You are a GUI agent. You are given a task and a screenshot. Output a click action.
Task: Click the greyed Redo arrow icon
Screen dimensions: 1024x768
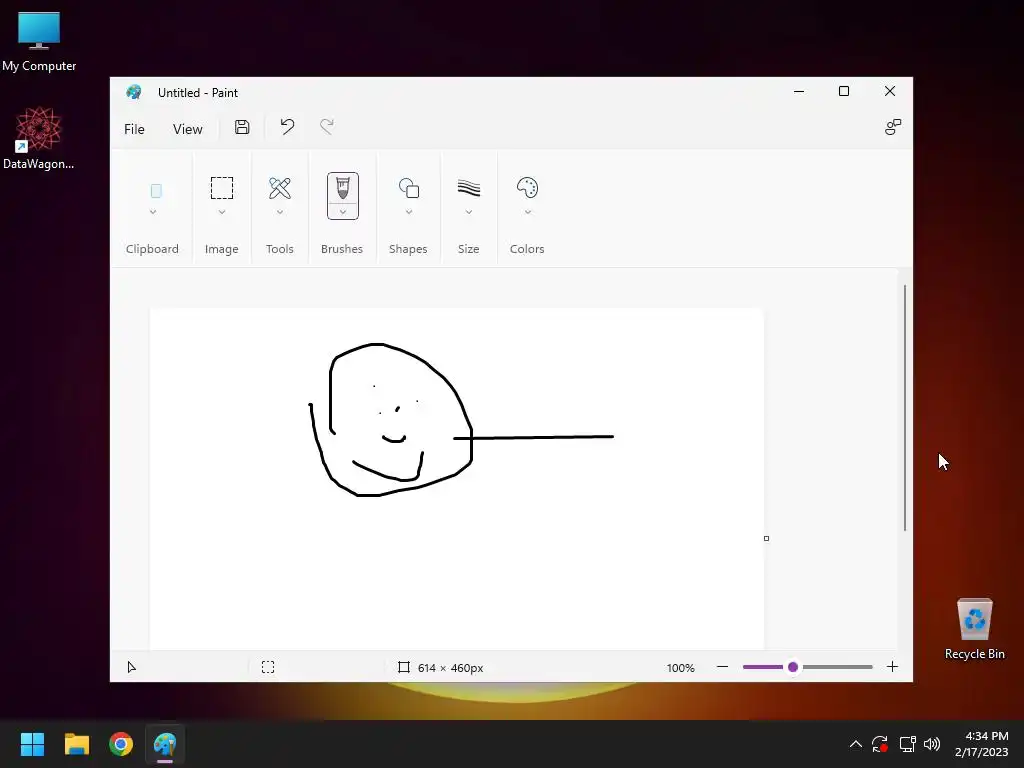pos(327,127)
